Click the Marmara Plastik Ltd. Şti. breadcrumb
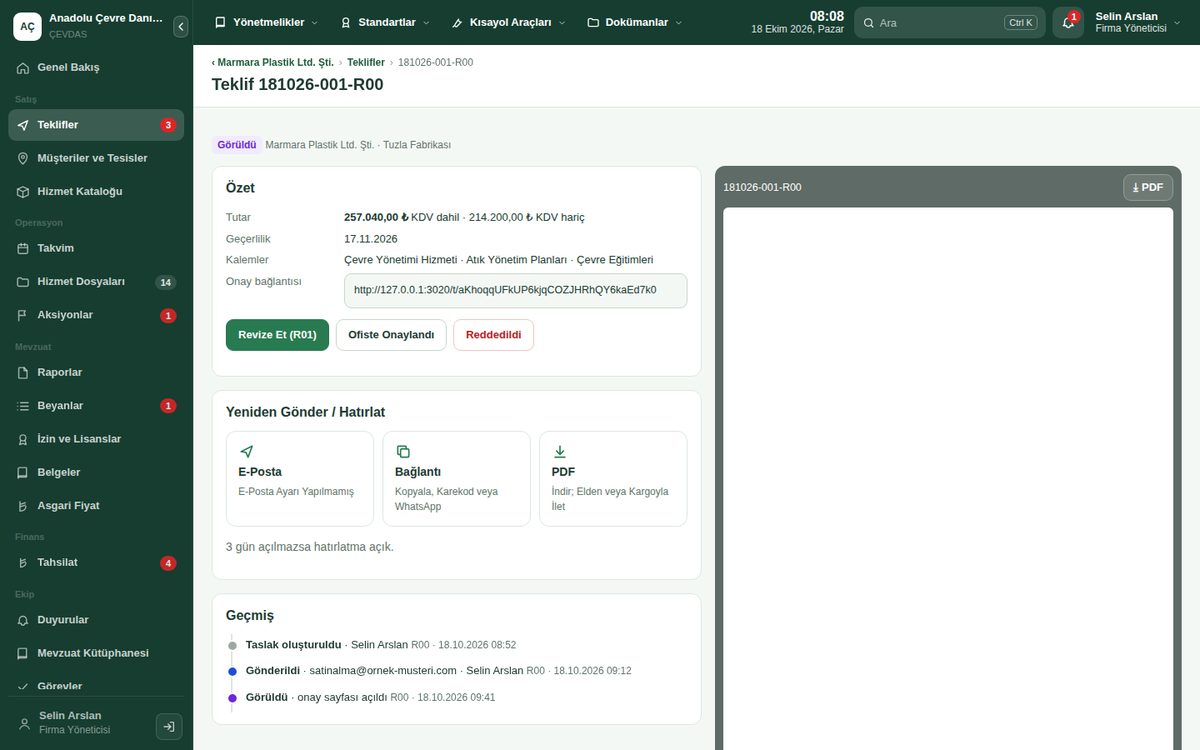The width and height of the screenshot is (1200, 750). (273, 62)
